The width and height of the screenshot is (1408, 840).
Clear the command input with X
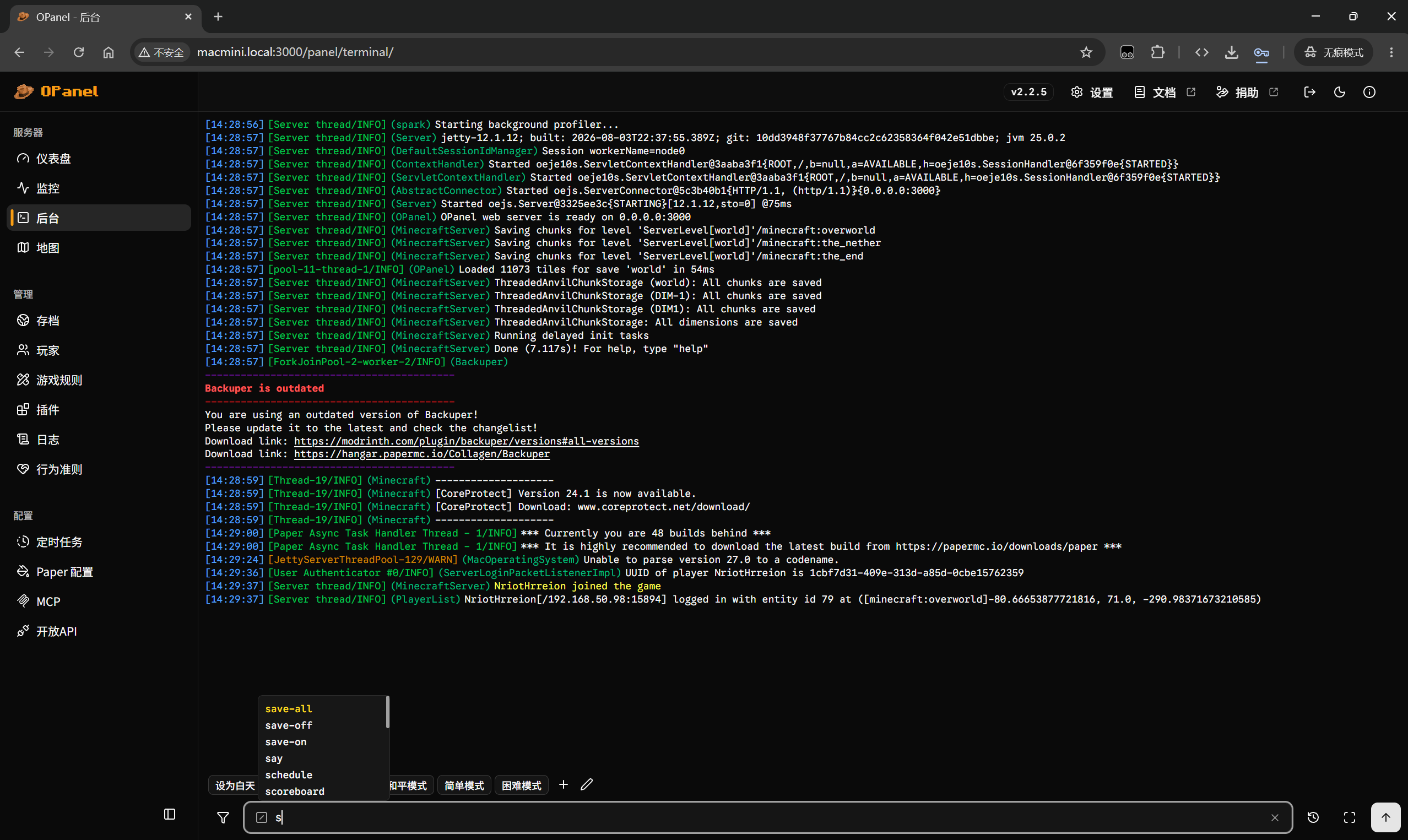[1275, 817]
